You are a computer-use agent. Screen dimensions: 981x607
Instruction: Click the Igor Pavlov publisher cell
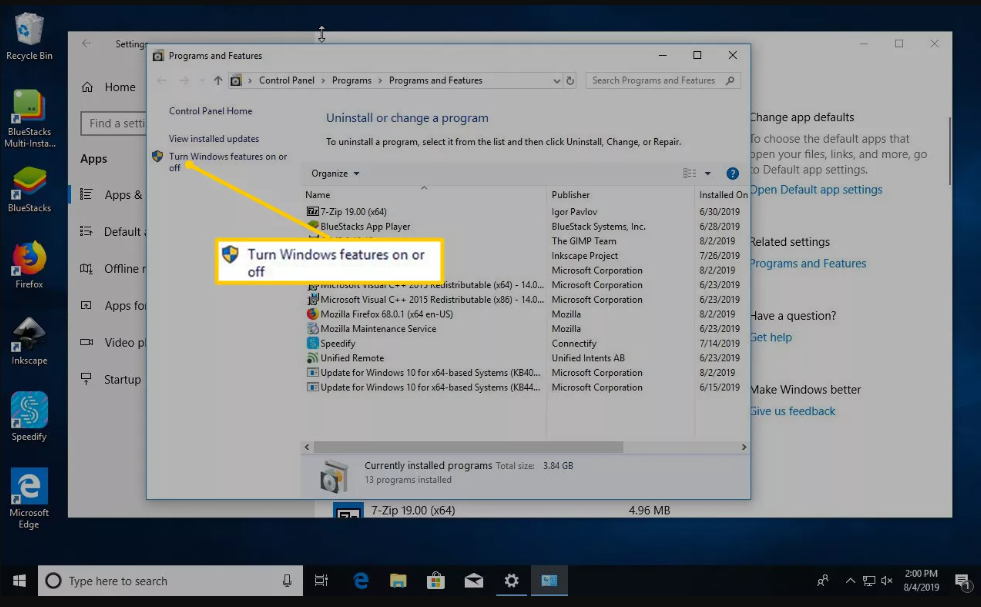574,212
